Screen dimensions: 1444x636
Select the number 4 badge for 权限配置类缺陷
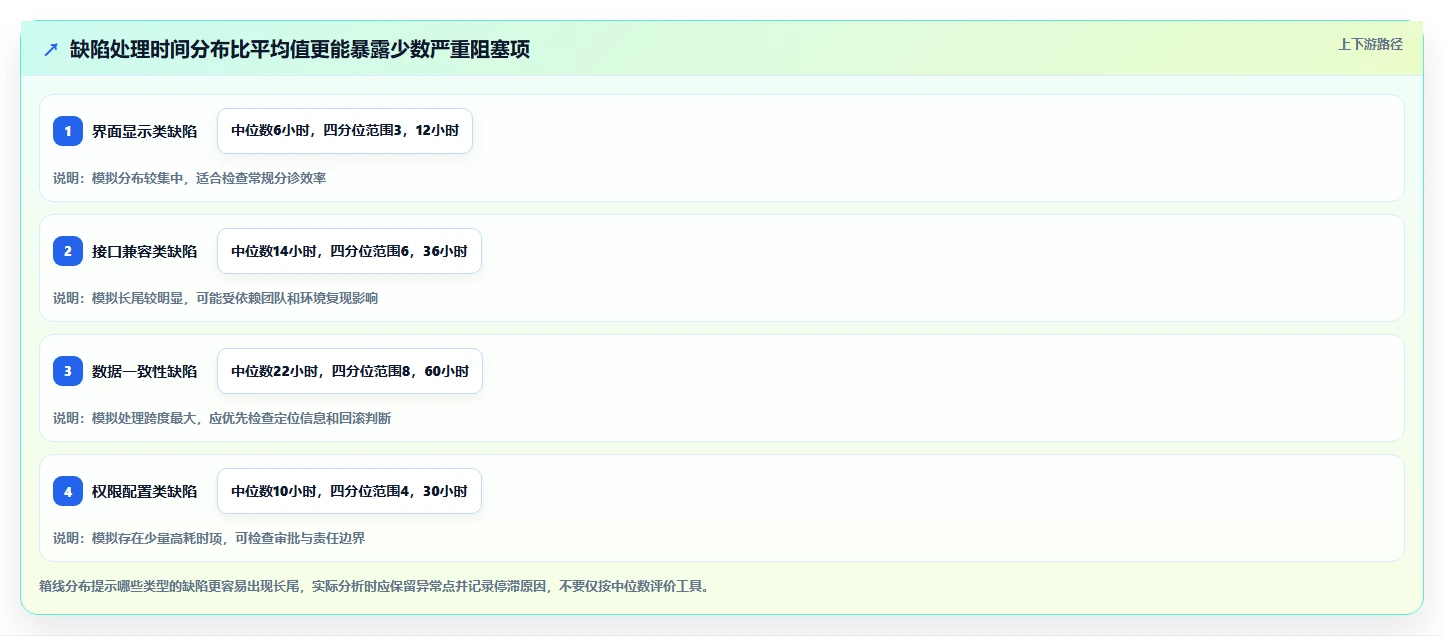(68, 491)
